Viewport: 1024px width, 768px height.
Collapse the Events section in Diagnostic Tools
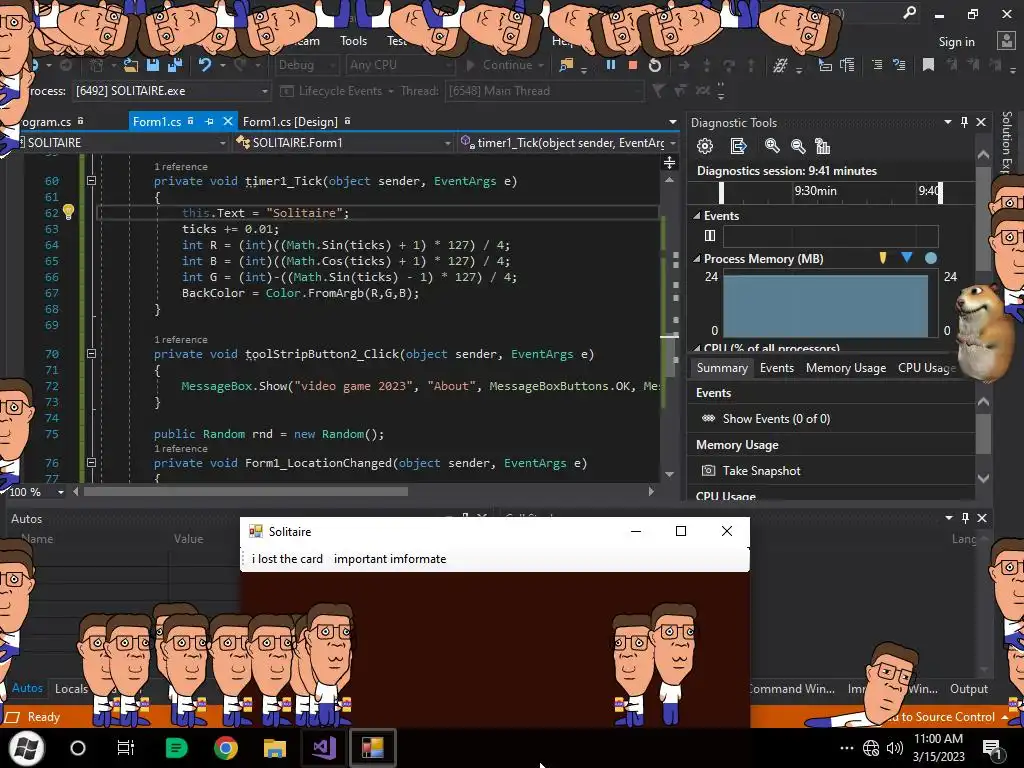[697, 216]
